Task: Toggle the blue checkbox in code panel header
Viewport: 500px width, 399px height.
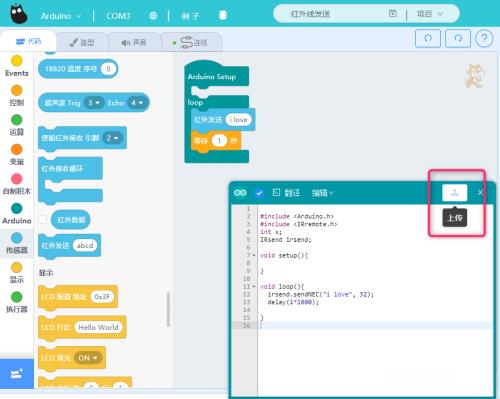Action: coord(259,193)
